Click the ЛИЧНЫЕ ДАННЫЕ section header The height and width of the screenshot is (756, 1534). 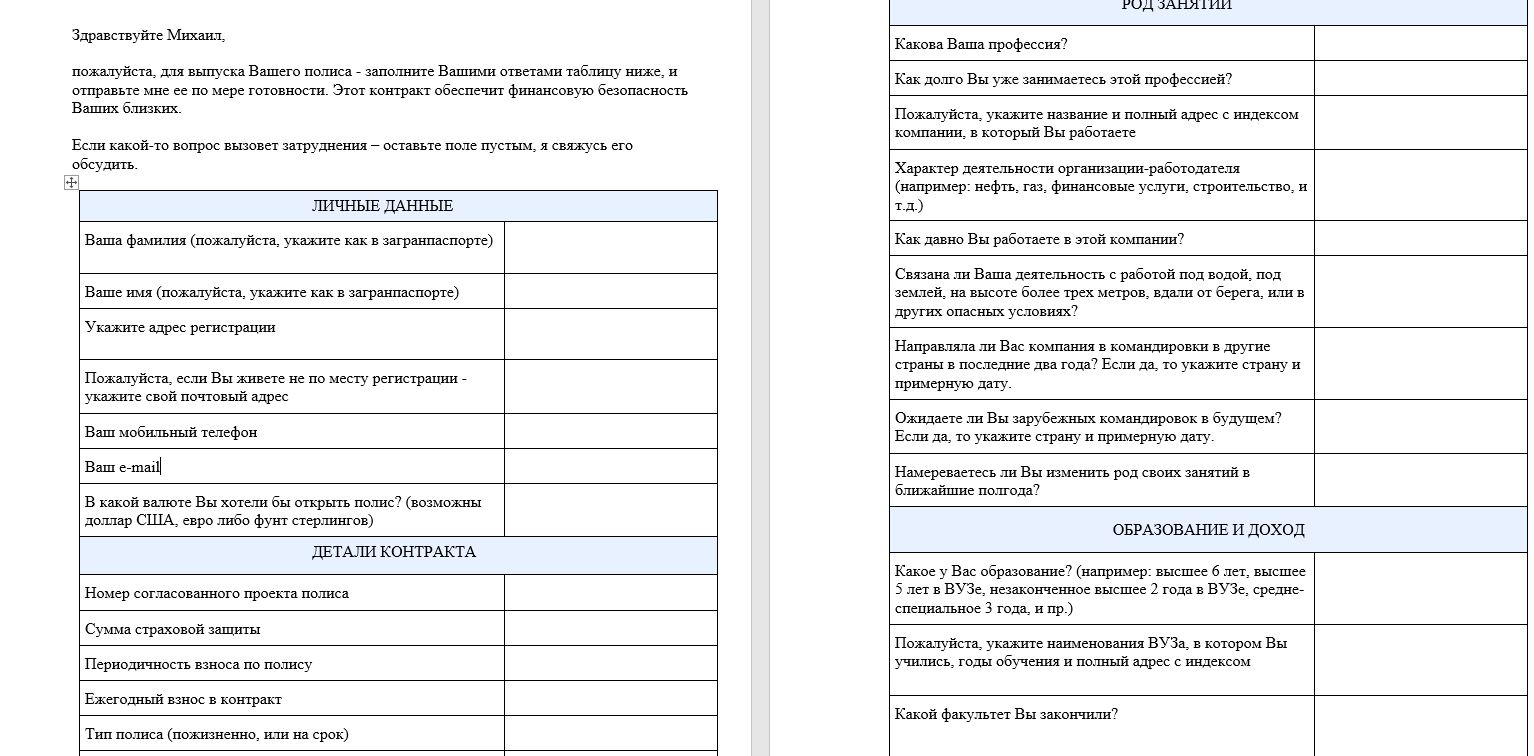click(398, 206)
